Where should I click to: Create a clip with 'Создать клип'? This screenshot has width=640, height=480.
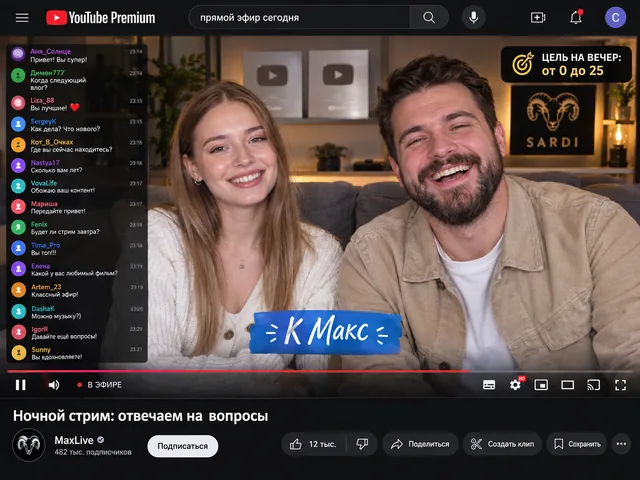(502, 444)
